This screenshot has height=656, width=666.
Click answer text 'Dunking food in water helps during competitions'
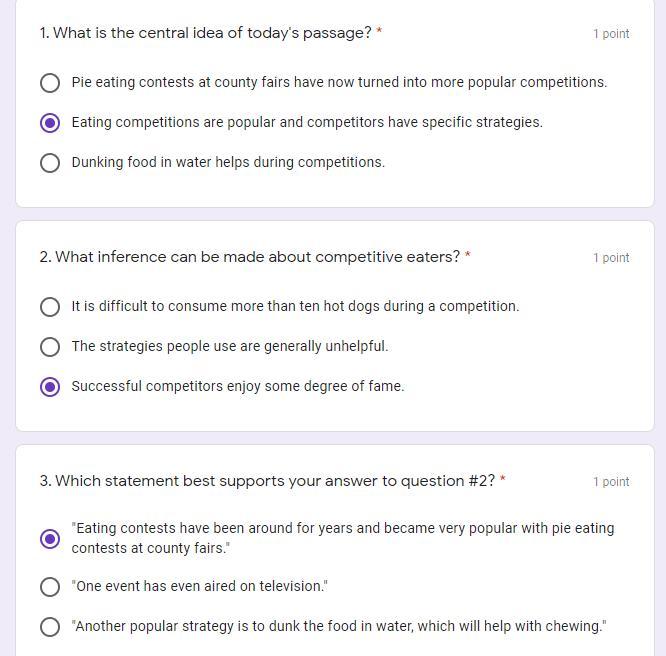coord(228,162)
